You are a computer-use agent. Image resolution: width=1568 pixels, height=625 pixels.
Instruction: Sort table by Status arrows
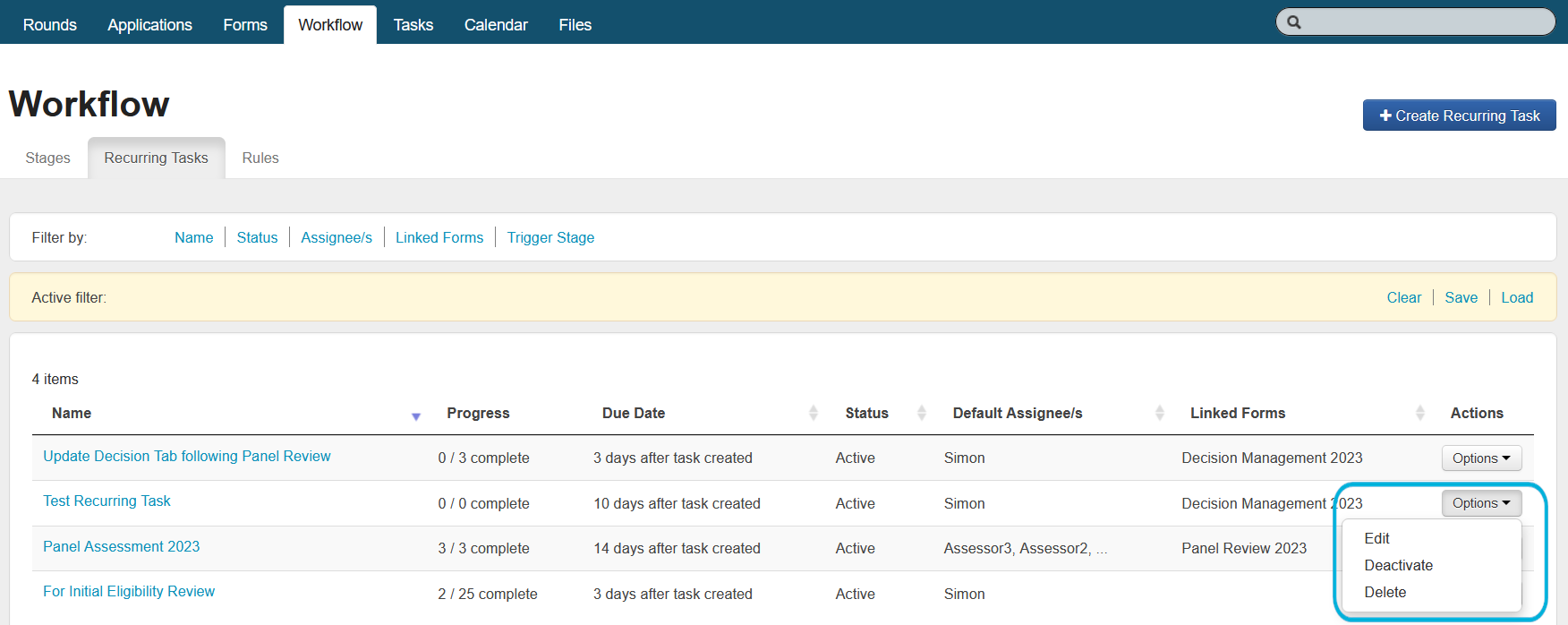click(921, 413)
